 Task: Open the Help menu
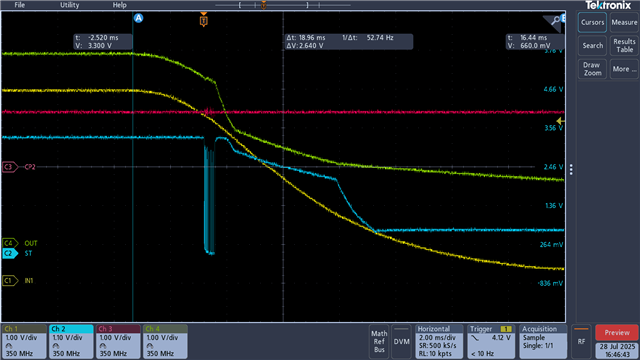point(119,5)
